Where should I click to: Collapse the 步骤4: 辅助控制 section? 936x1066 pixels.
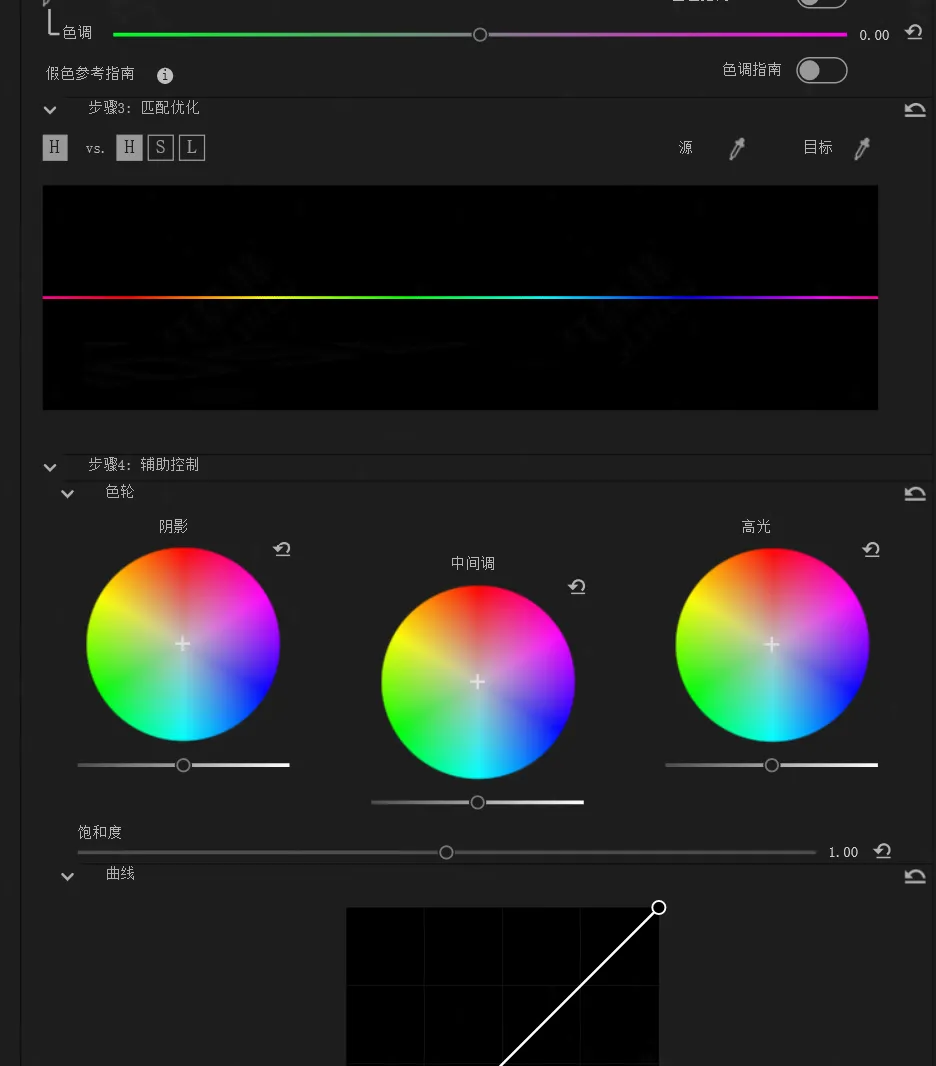click(x=50, y=466)
